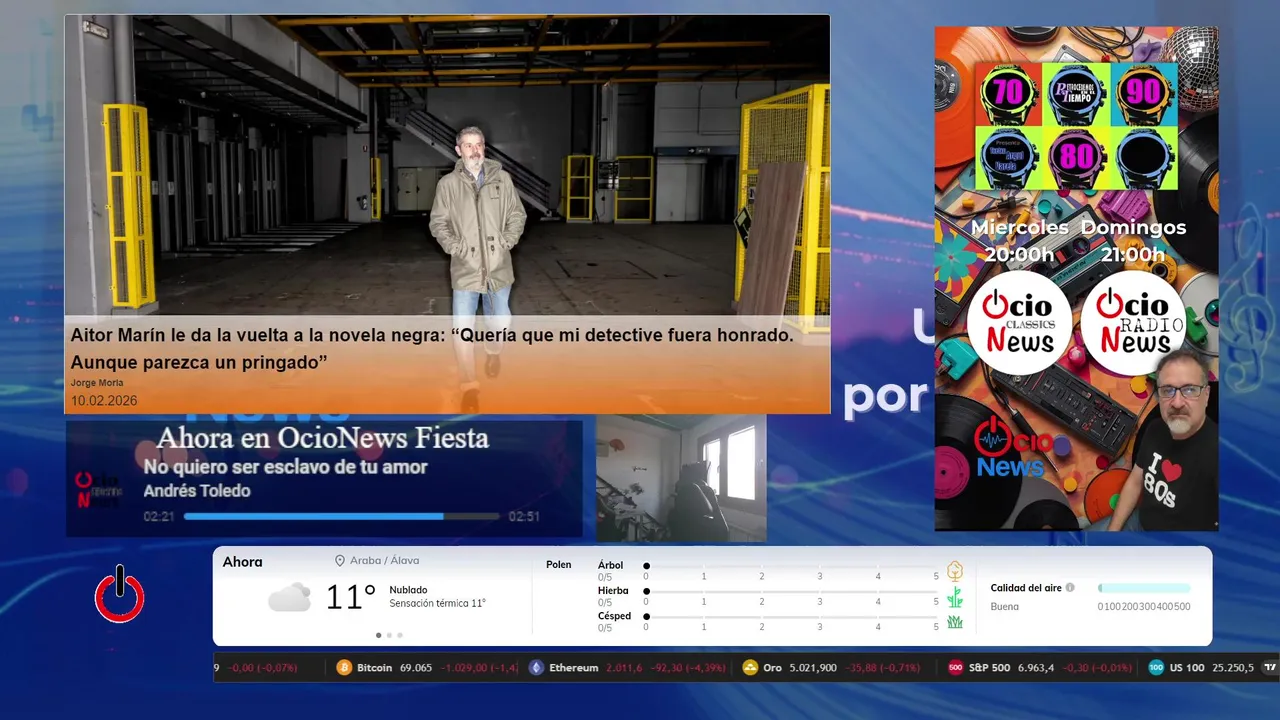This screenshot has width=1280, height=720.
Task: Click the blank black watch tile
Action: [1144, 158]
